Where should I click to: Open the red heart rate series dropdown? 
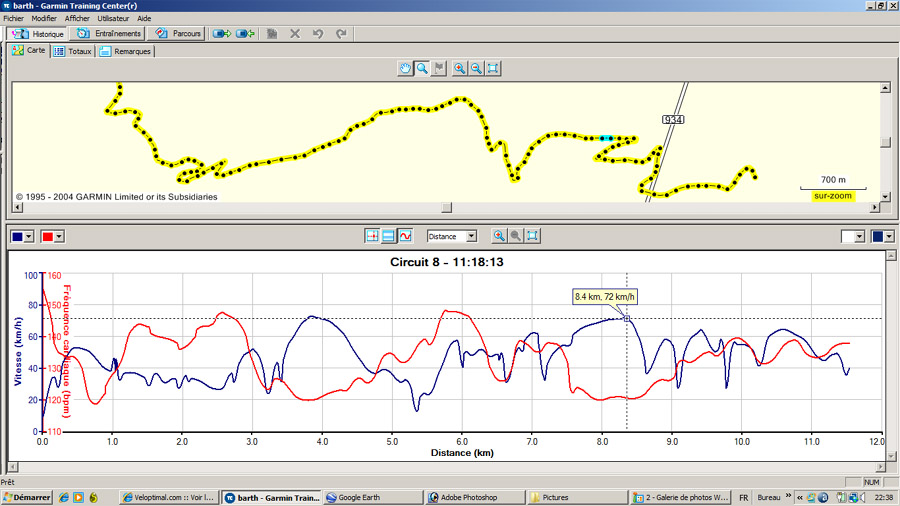tap(59, 236)
